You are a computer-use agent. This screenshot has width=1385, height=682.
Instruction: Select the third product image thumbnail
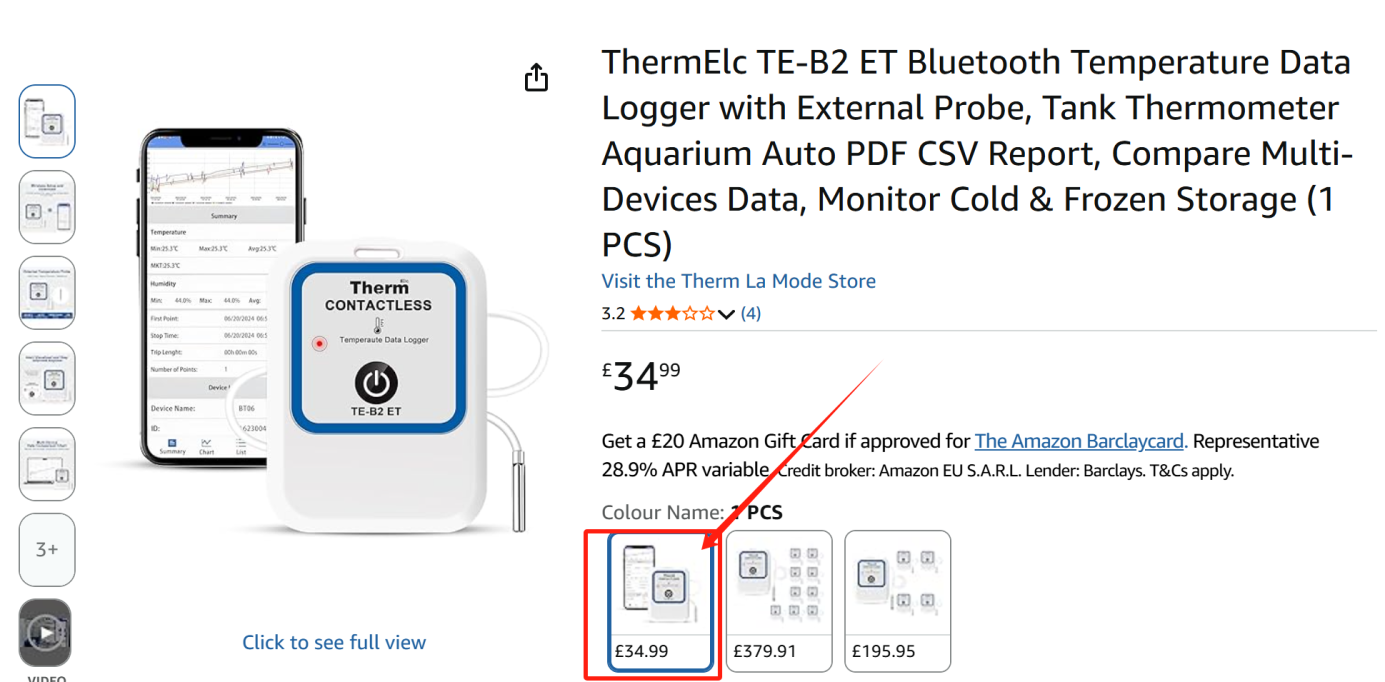(47, 293)
